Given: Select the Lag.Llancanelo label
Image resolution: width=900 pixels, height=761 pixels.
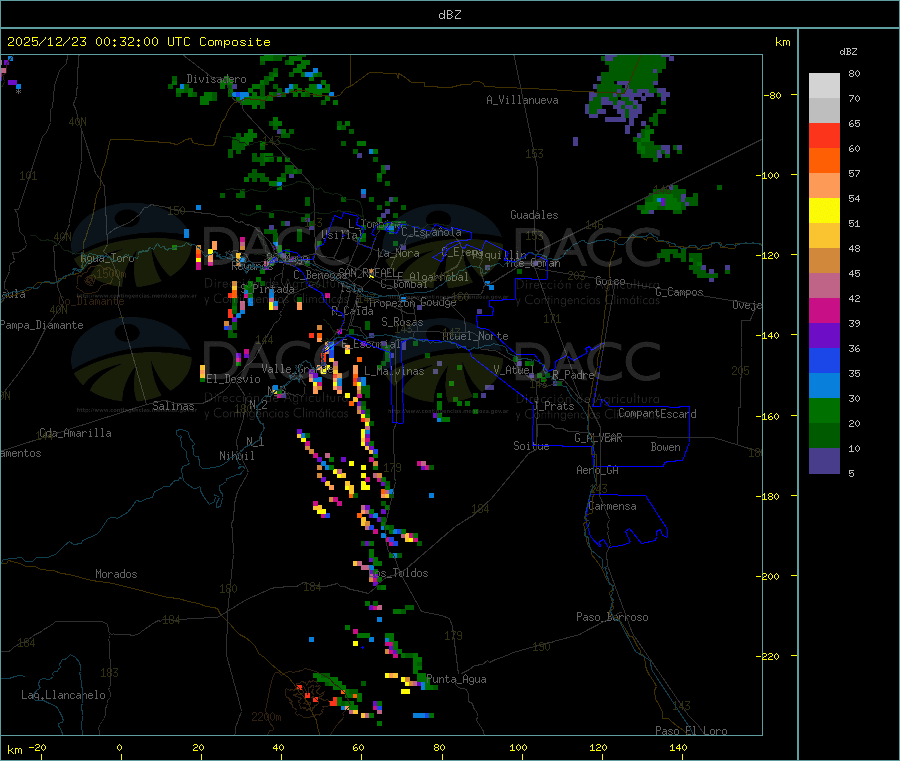Looking at the screenshot, I should point(64,695).
